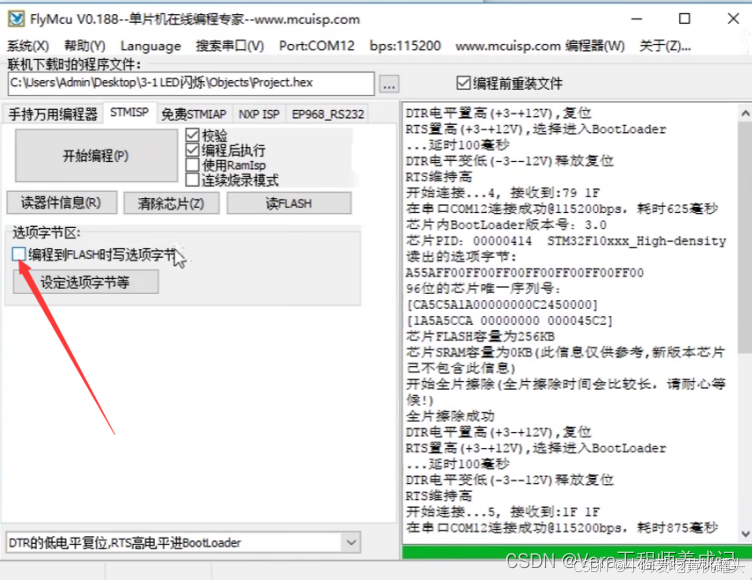This screenshot has height=580, width=752.
Task: Open the 系统(X) menu
Action: tap(28, 46)
